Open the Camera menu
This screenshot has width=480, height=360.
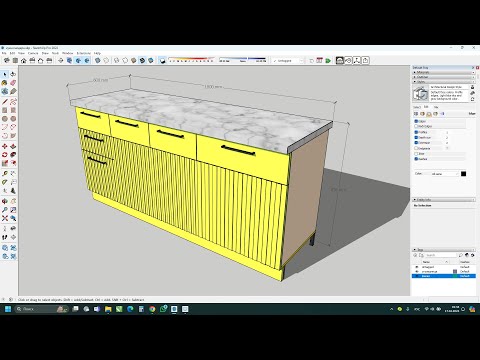pyautogui.click(x=33, y=53)
